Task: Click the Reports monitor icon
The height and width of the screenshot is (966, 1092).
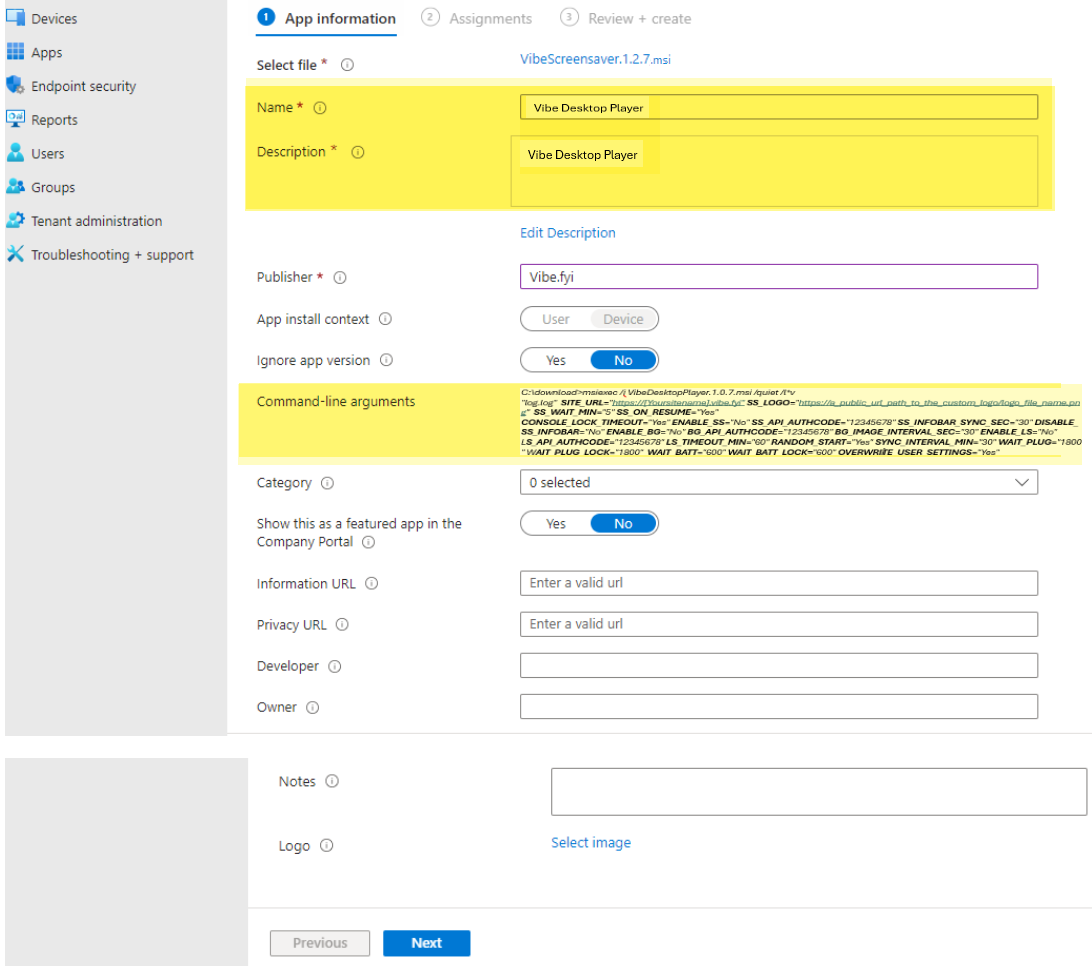Action: [15, 119]
